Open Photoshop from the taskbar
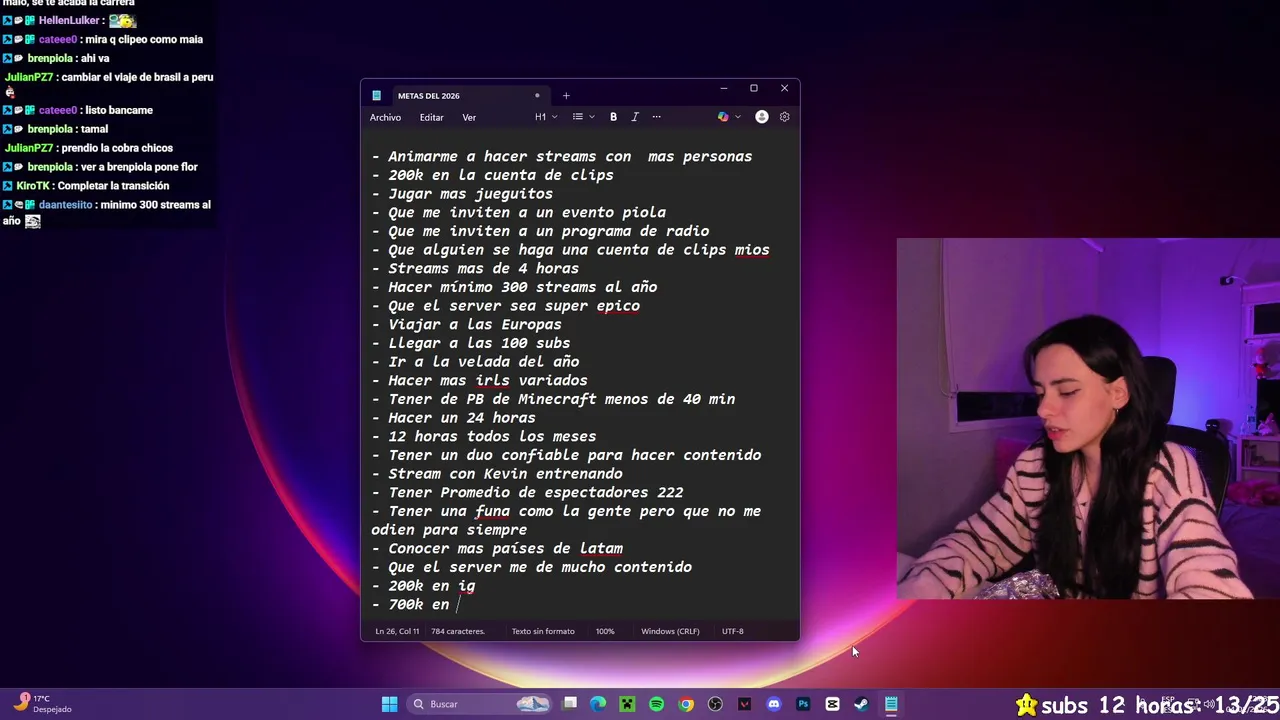The width and height of the screenshot is (1280, 720). click(803, 704)
